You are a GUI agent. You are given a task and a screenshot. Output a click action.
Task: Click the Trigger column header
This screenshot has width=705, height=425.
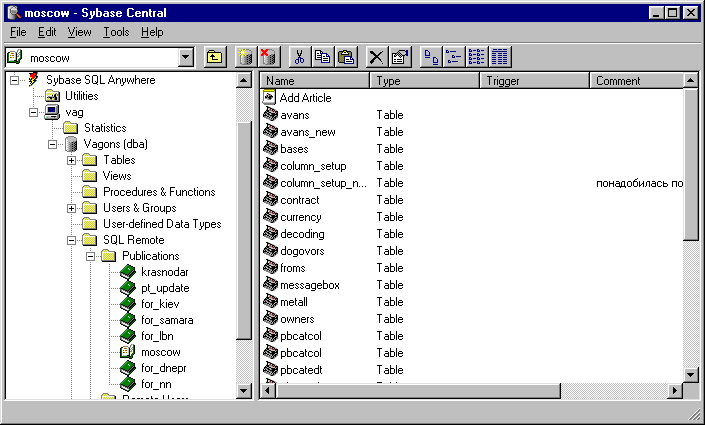(535, 81)
